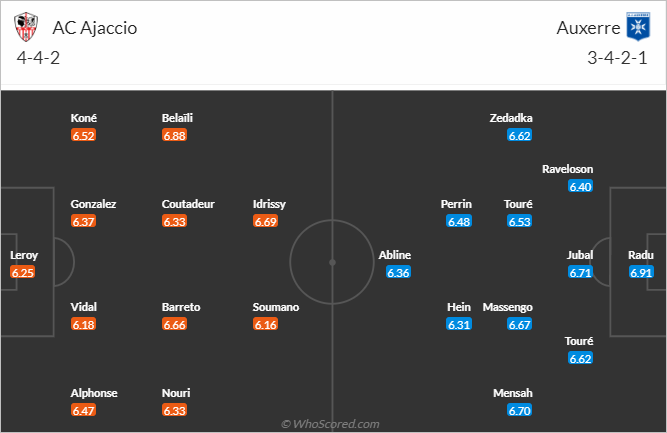Select Auxerre player Massengo
Viewport: 667px width, 433px height.
click(x=508, y=307)
